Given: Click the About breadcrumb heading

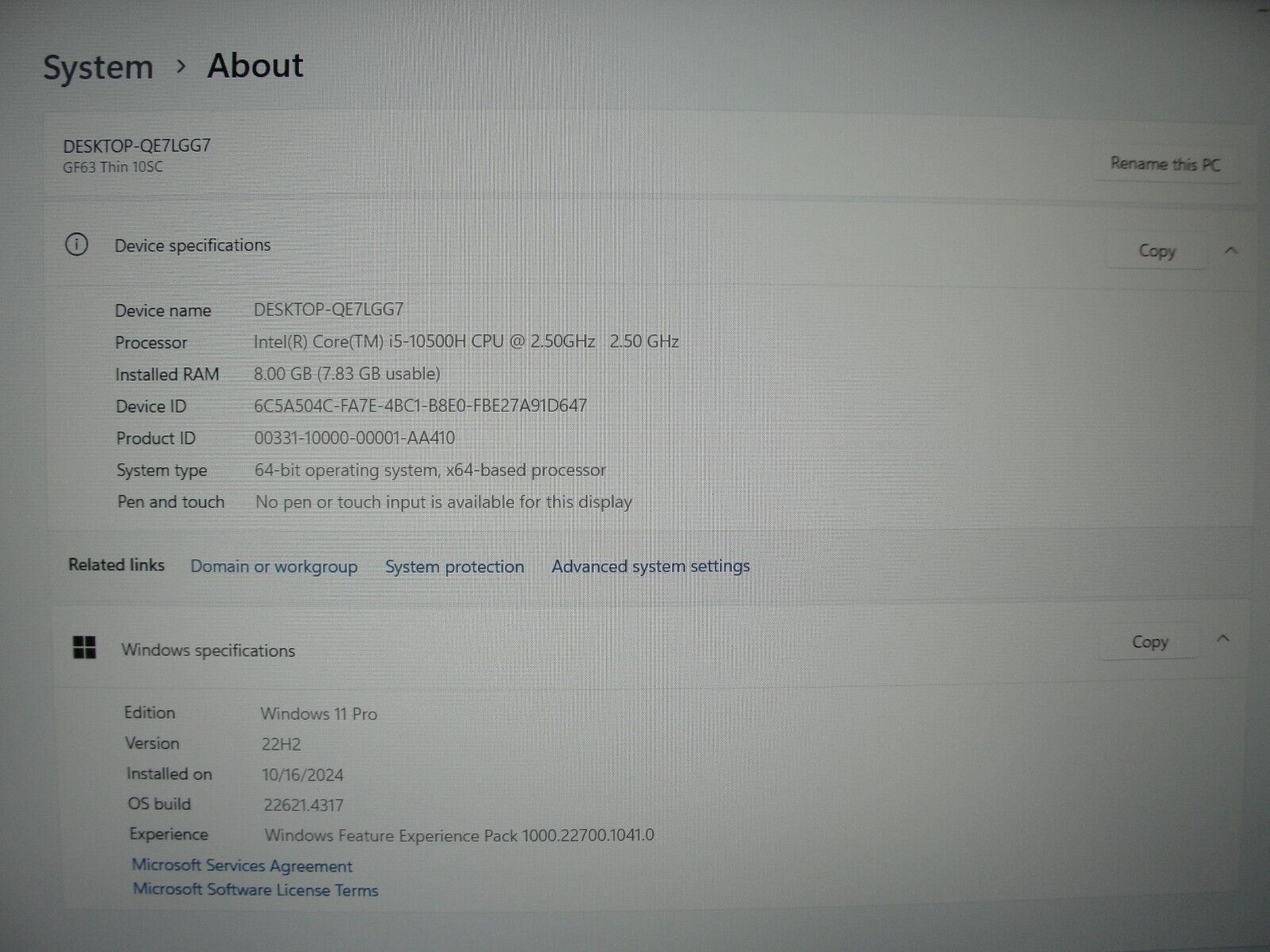Looking at the screenshot, I should pyautogui.click(x=255, y=65).
